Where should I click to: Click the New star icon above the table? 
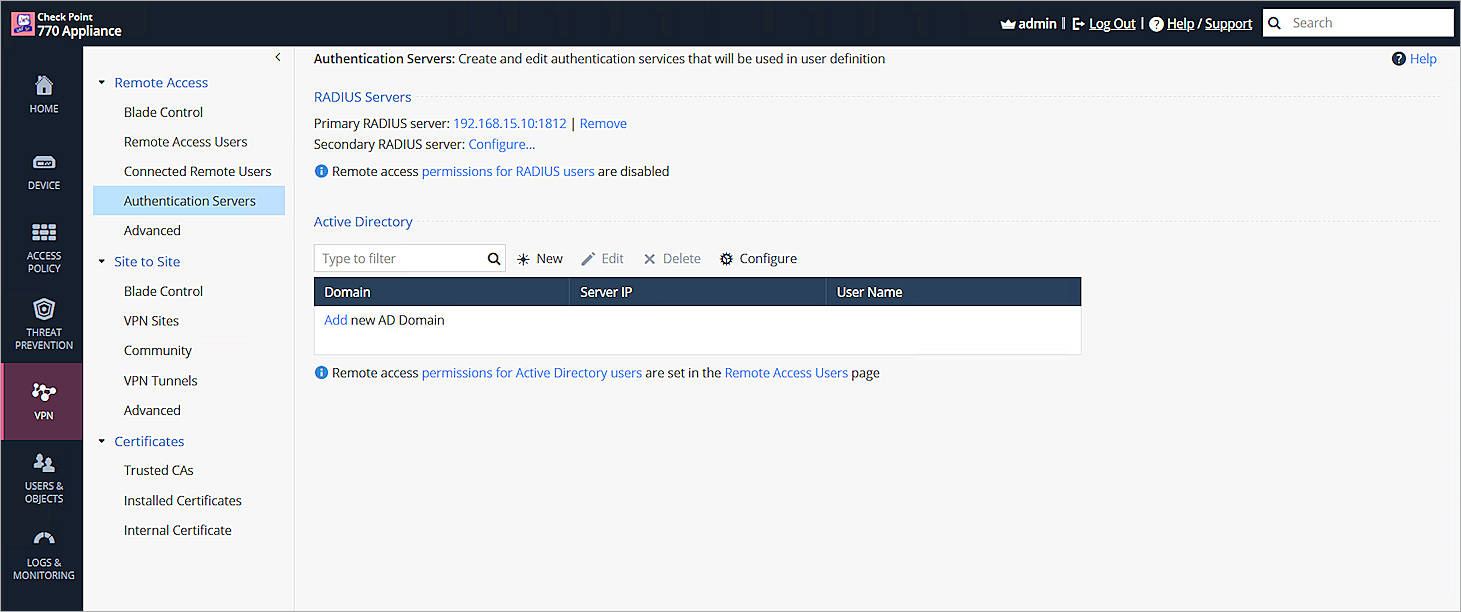pyautogui.click(x=524, y=258)
